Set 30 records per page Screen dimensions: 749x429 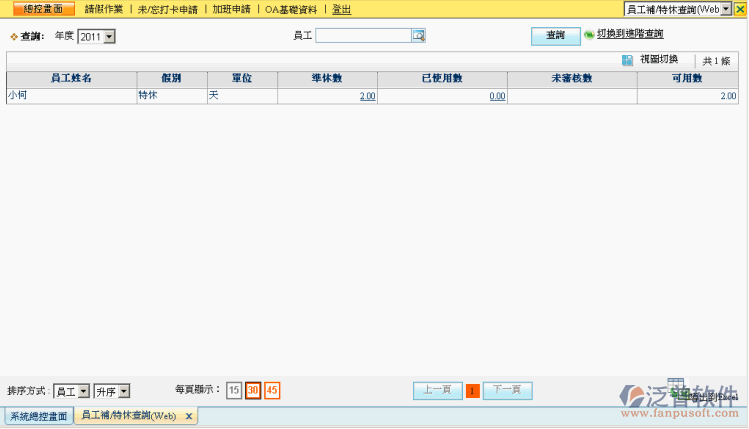253,391
